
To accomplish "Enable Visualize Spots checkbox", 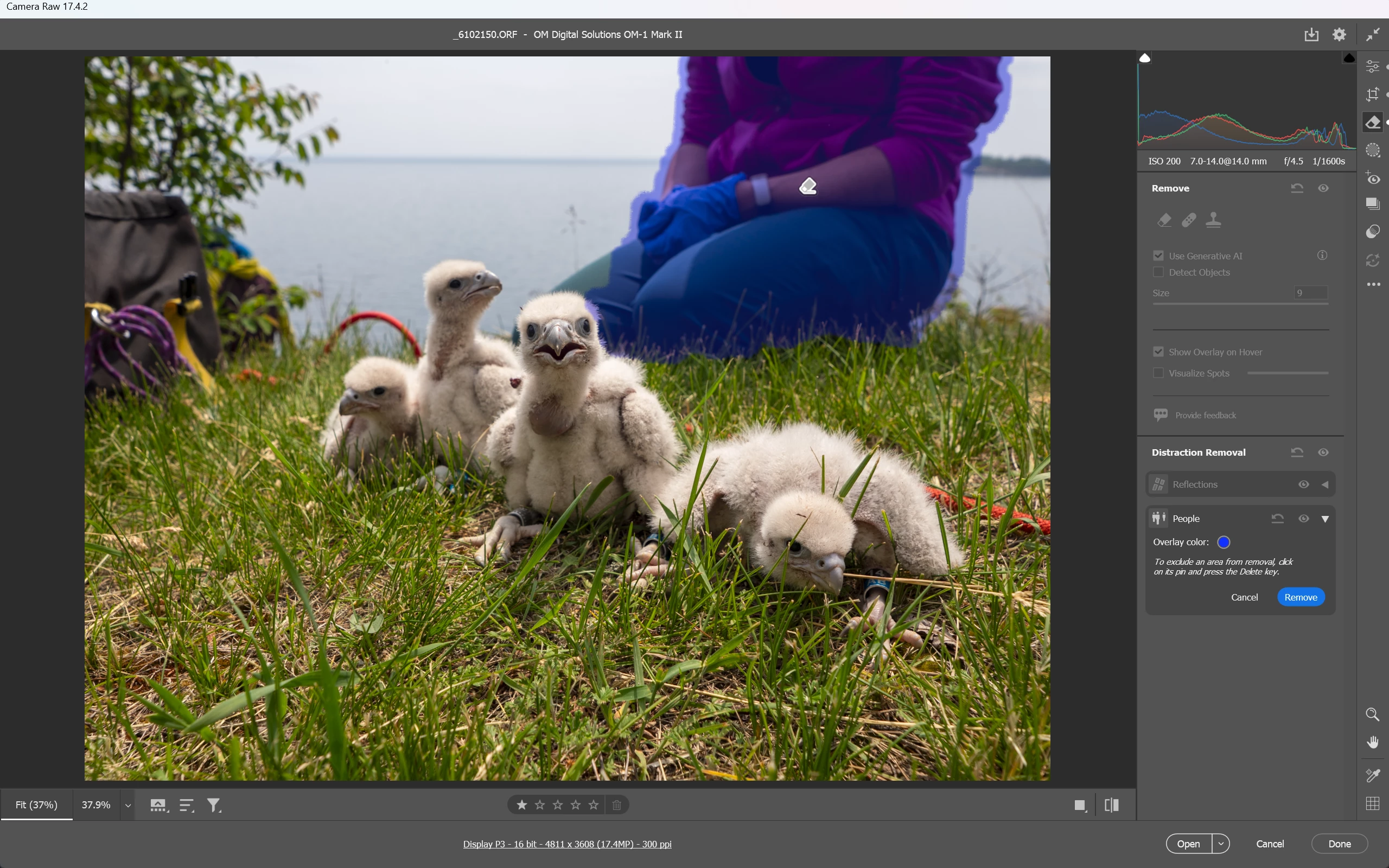I will click(1158, 373).
